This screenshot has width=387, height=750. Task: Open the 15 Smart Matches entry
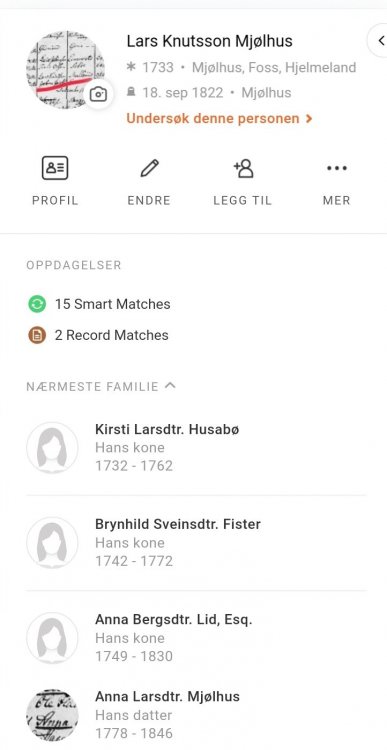tap(99, 304)
